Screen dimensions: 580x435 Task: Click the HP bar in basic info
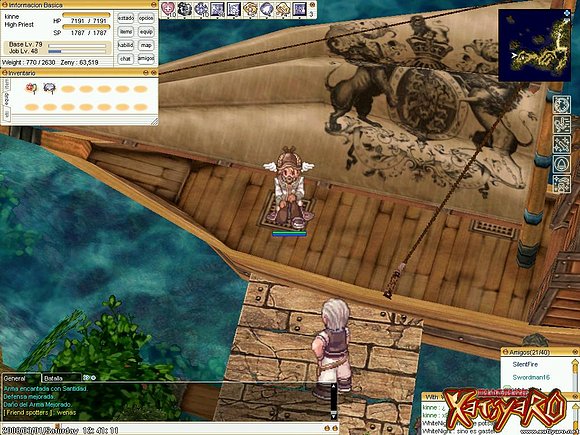coord(86,14)
